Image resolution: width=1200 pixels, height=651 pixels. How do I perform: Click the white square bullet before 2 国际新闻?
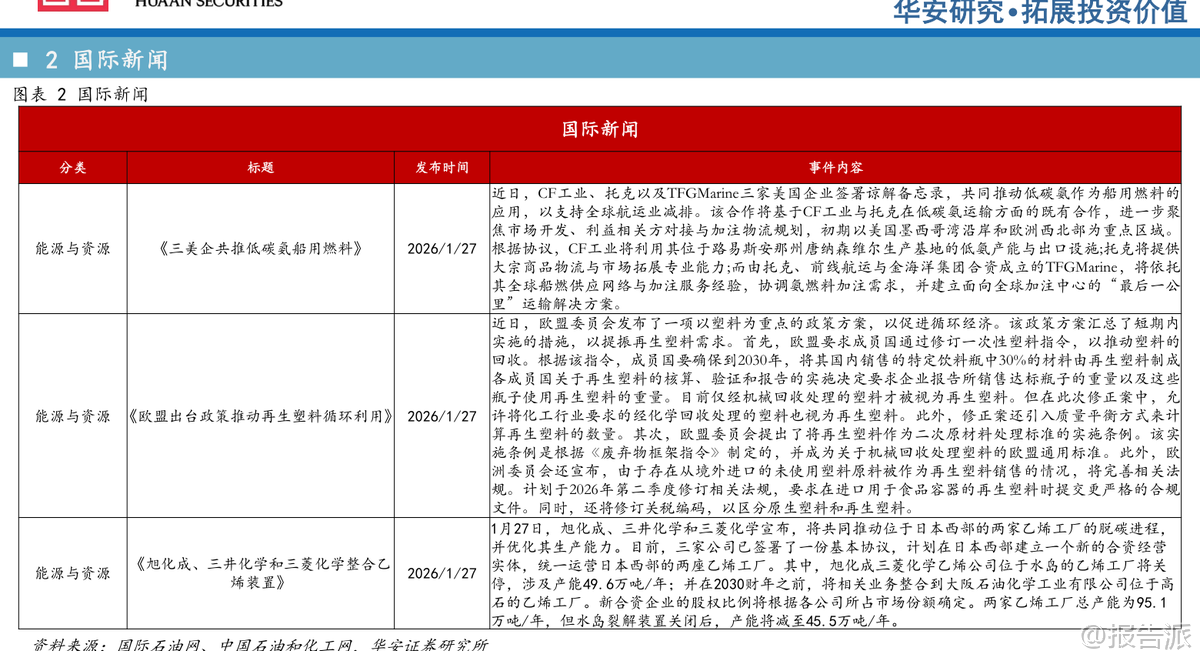tap(20, 60)
